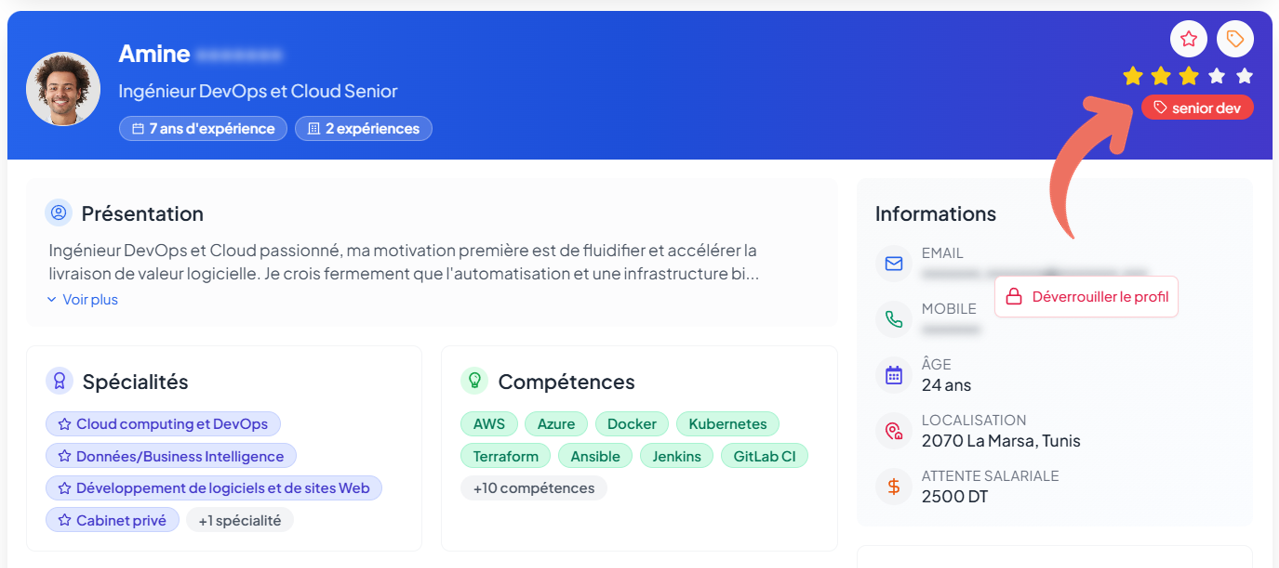
Task: Click the age calendar icon
Action: [x=893, y=376]
